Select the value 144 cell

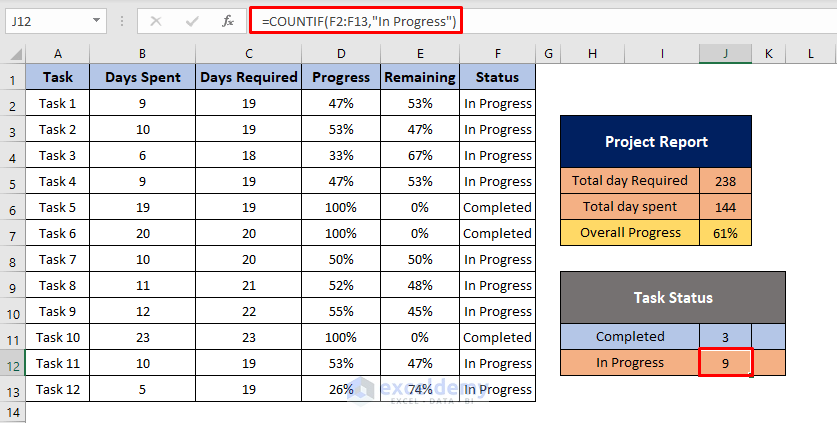point(725,207)
